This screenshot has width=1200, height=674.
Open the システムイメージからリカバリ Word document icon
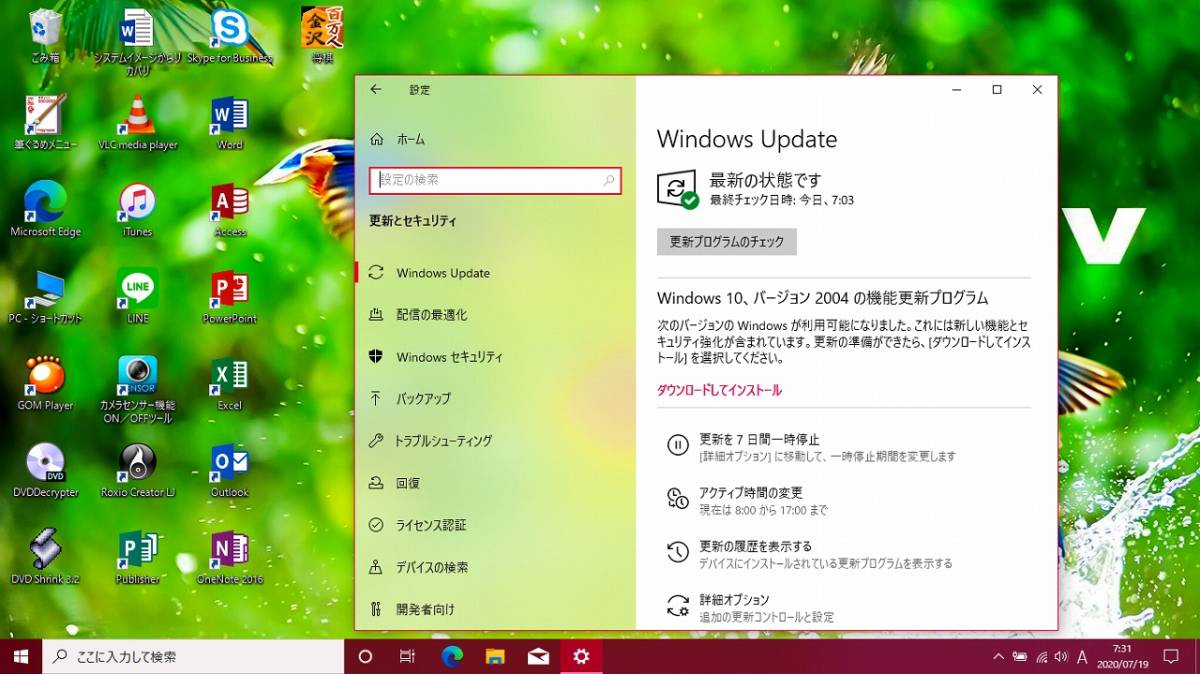coord(137,40)
